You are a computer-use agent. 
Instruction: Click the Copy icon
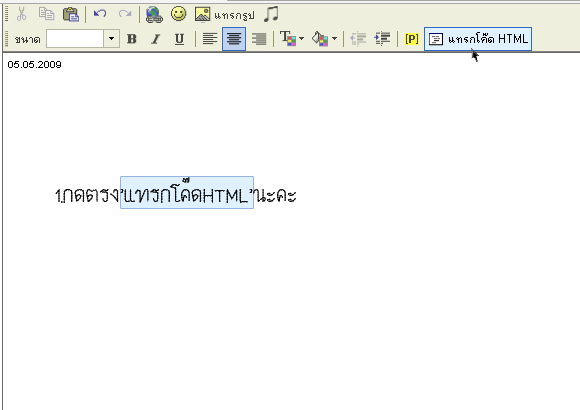[47, 14]
